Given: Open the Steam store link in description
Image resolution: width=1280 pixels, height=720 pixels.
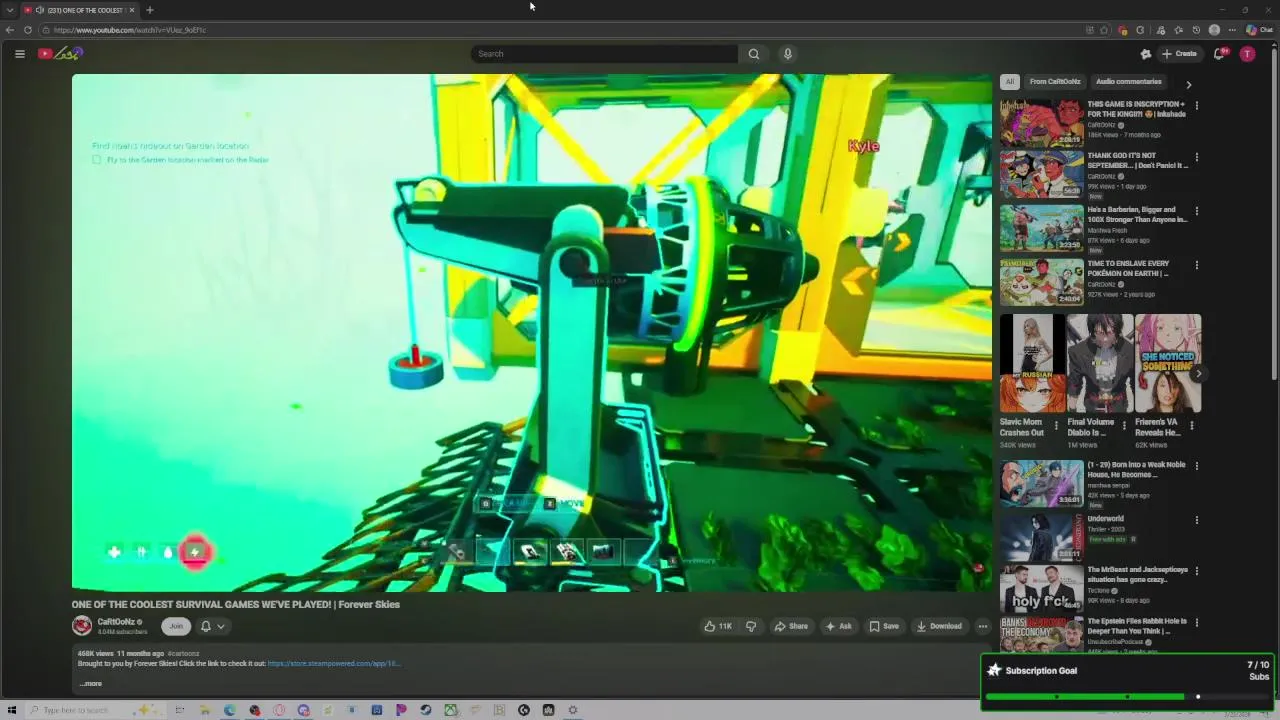Looking at the screenshot, I should (333, 664).
